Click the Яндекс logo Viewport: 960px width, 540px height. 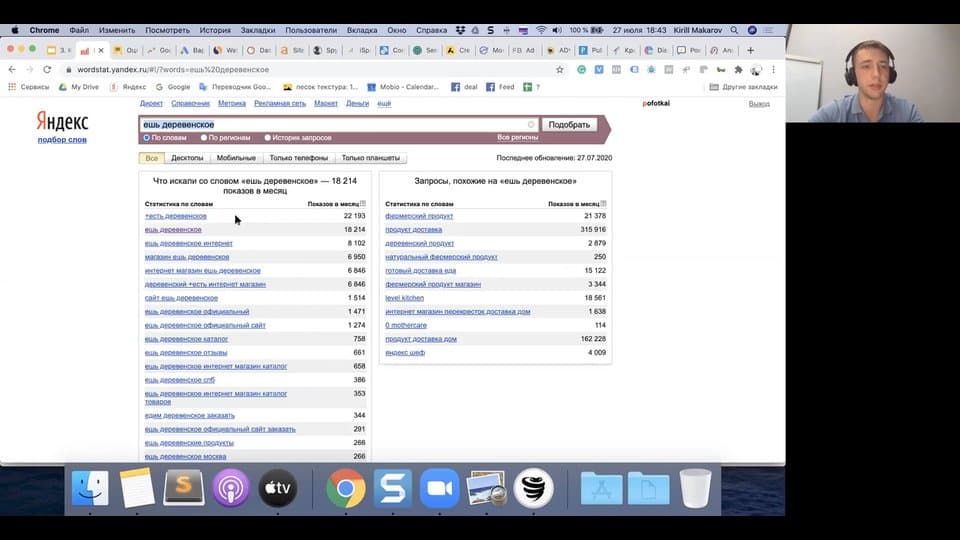point(62,121)
